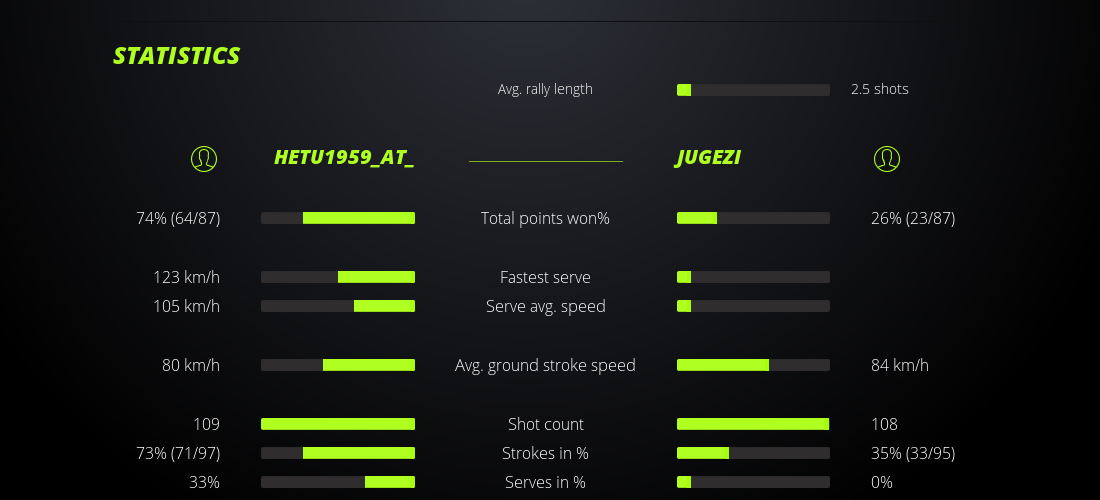The image size is (1100, 500).
Task: Open the JUGEZI player name
Action: [709, 158]
